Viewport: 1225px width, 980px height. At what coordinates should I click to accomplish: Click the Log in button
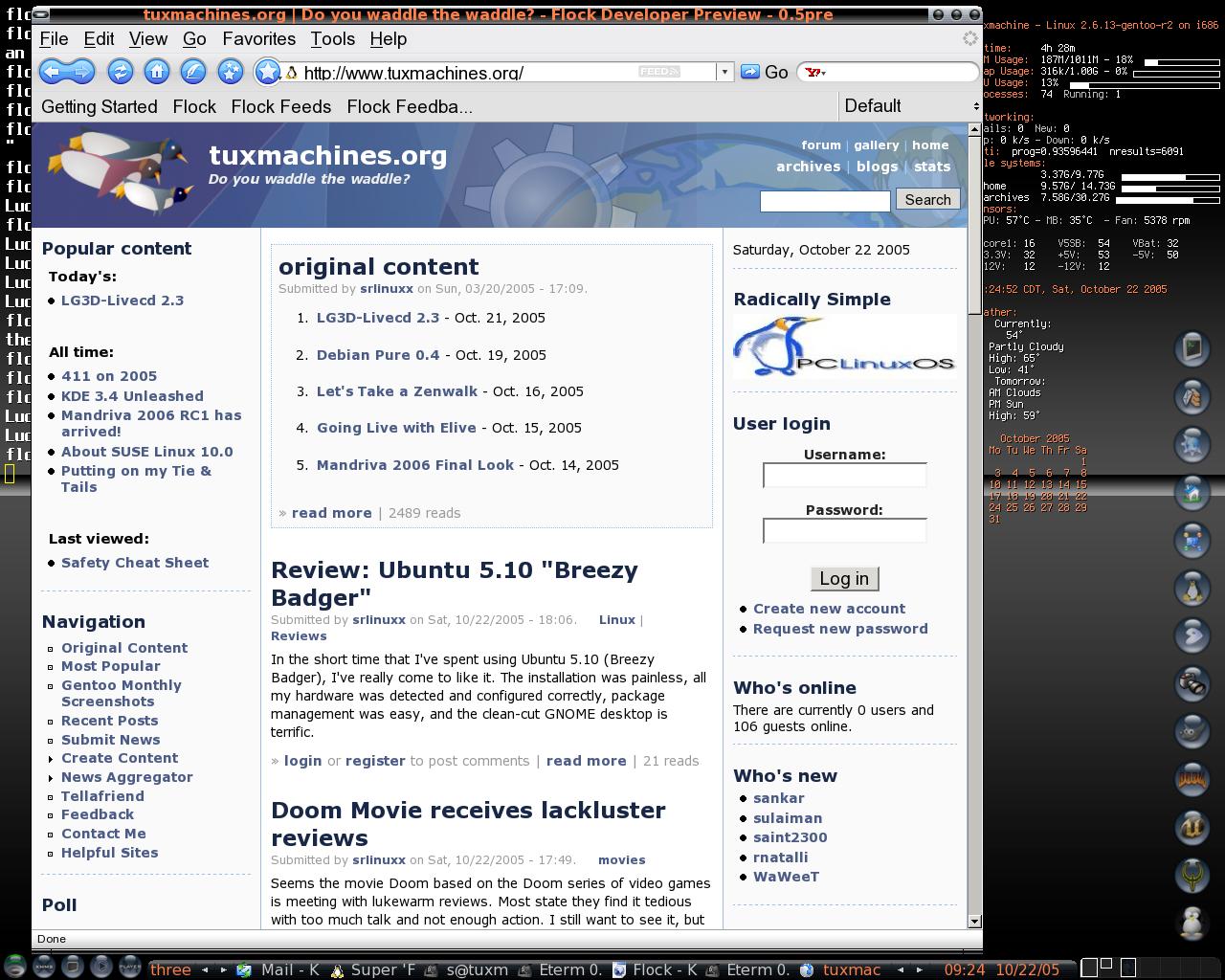(x=844, y=579)
